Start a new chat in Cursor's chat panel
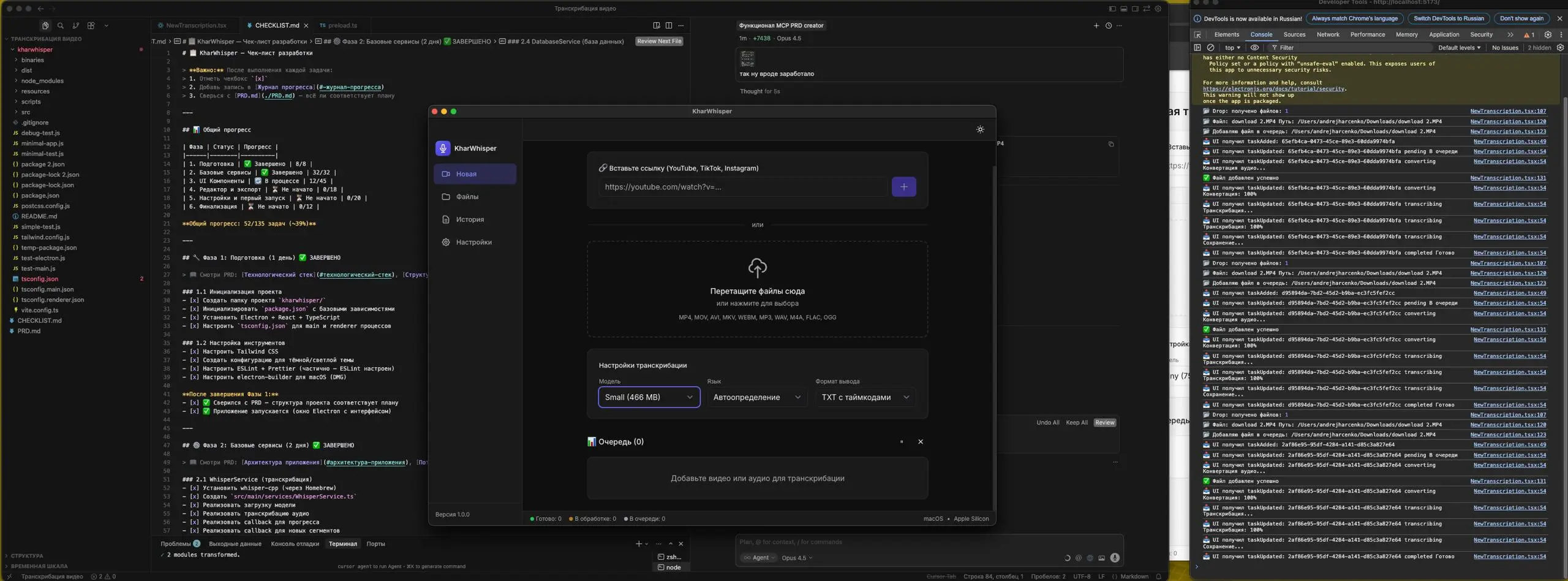 coord(1096,26)
